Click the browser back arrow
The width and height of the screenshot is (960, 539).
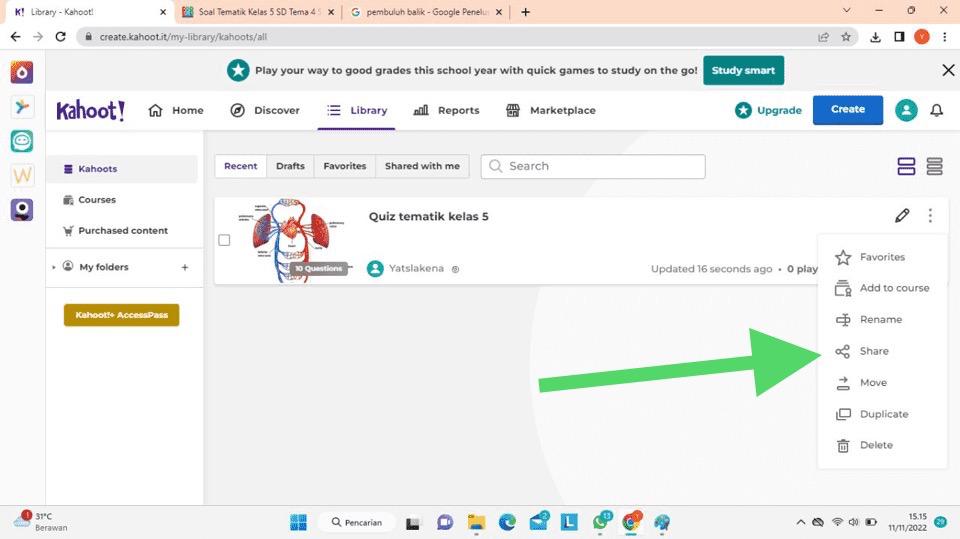pos(16,37)
